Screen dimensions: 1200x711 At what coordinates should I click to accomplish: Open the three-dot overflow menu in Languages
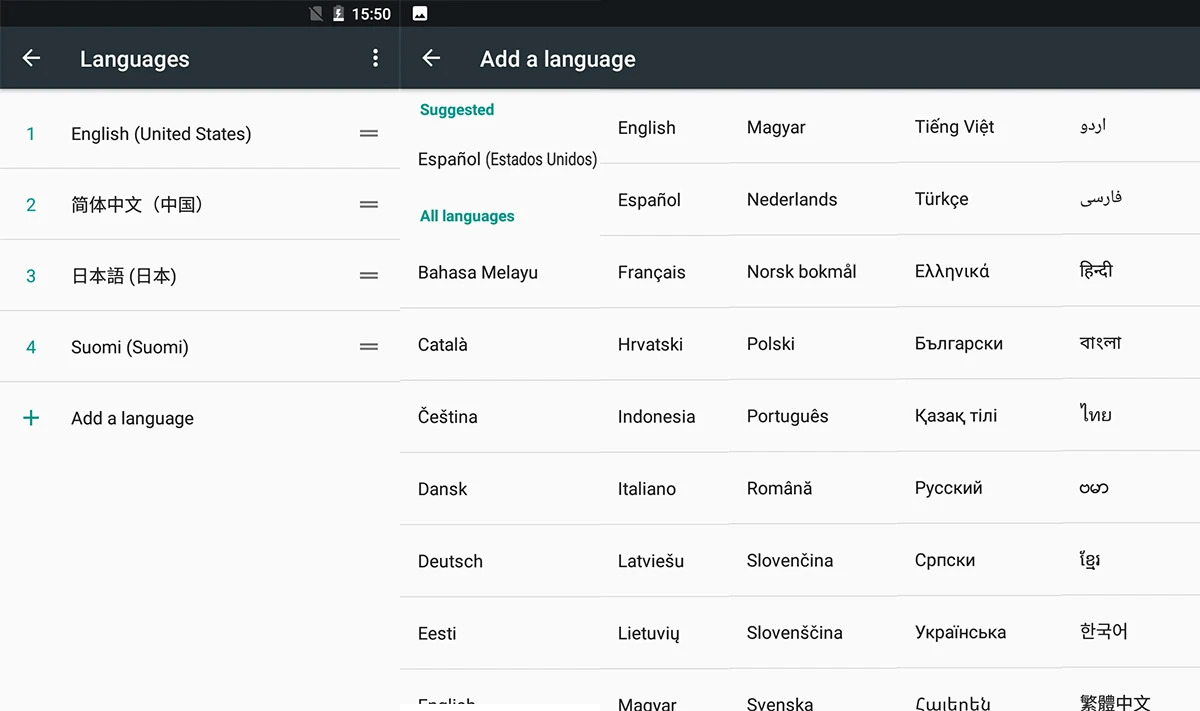(375, 58)
